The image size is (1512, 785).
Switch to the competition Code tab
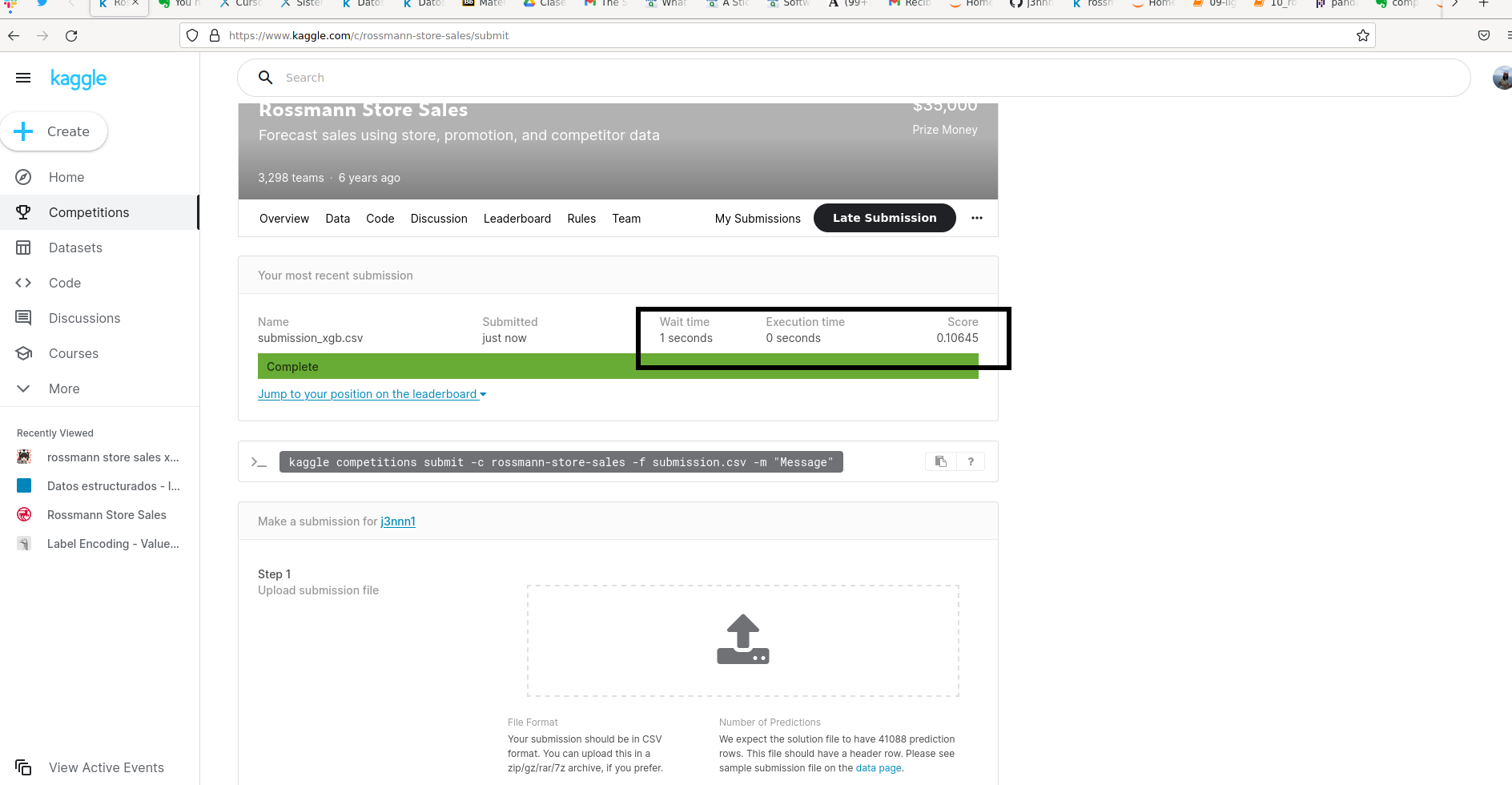(380, 219)
